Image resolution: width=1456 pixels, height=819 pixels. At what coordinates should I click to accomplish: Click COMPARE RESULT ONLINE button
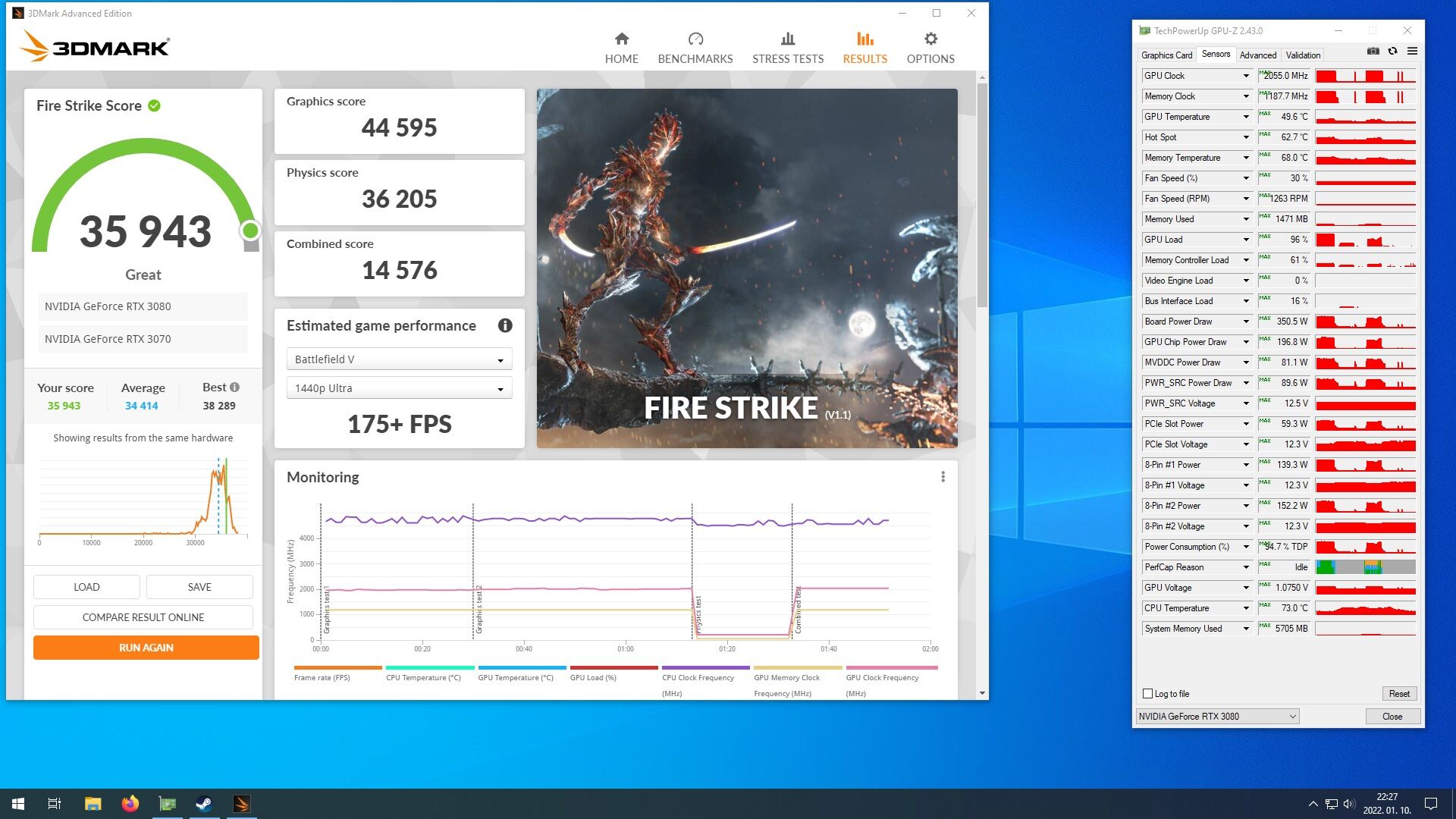[x=143, y=617]
